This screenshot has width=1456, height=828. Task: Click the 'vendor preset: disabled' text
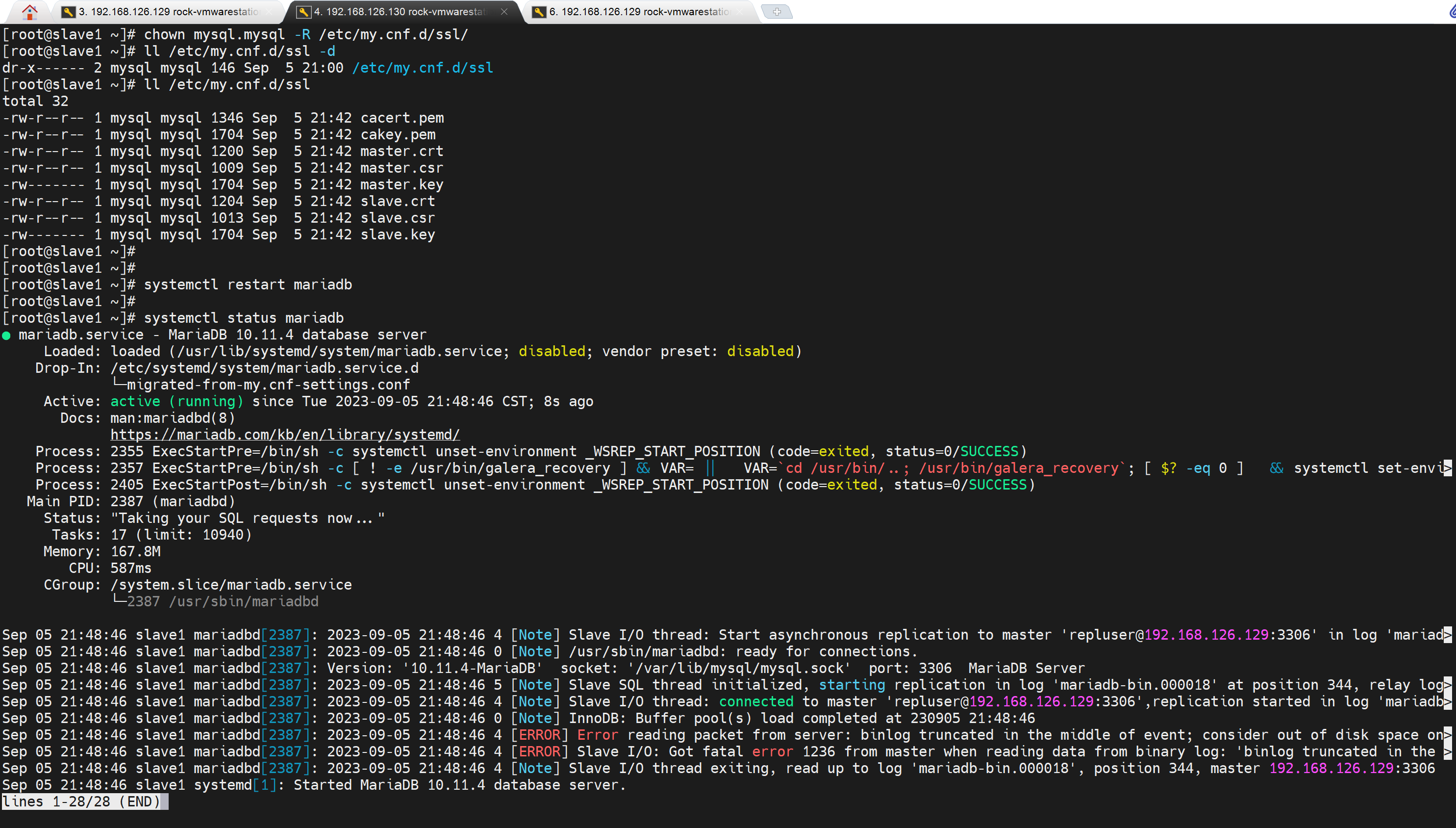[x=698, y=351]
